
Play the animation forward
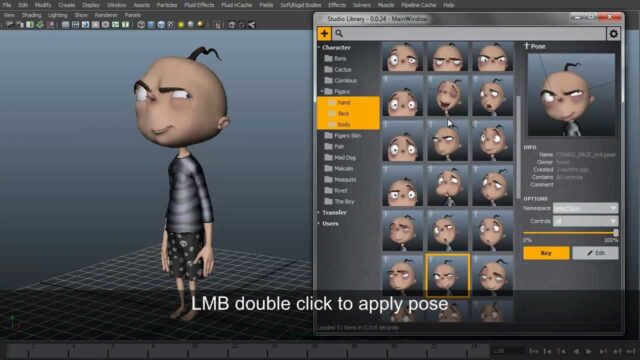[x=589, y=351]
